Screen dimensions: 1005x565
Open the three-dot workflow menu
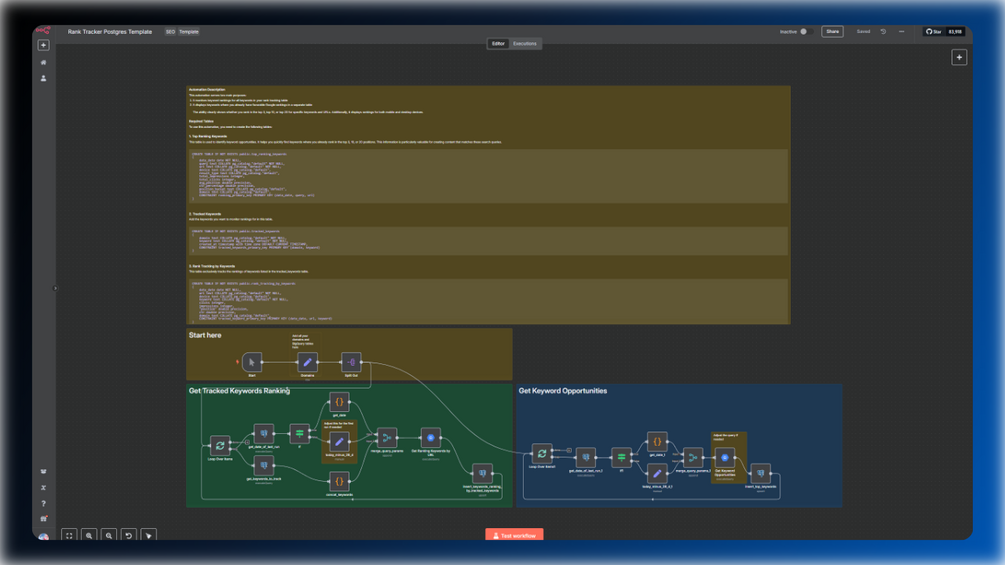901,31
